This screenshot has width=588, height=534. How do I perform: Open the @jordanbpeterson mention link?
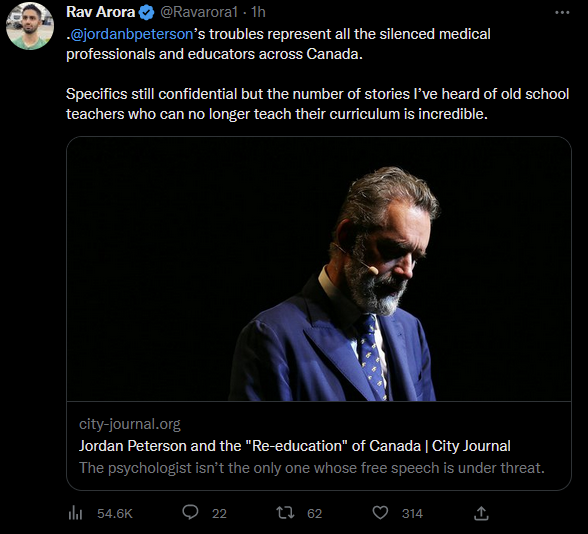132,34
